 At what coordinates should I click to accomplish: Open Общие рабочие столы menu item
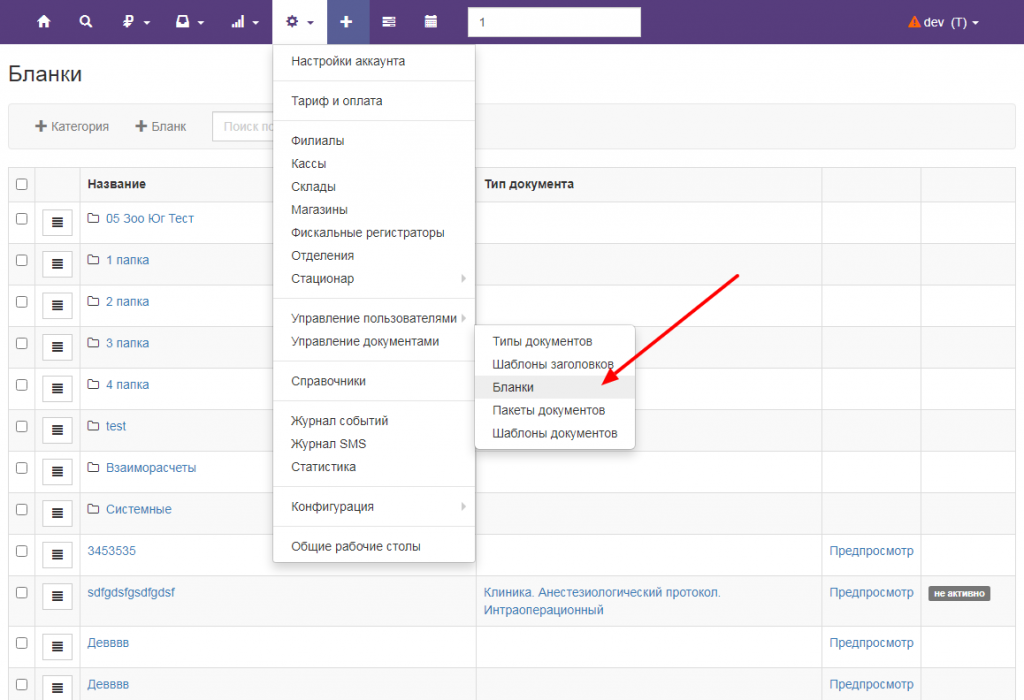[x=374, y=547]
